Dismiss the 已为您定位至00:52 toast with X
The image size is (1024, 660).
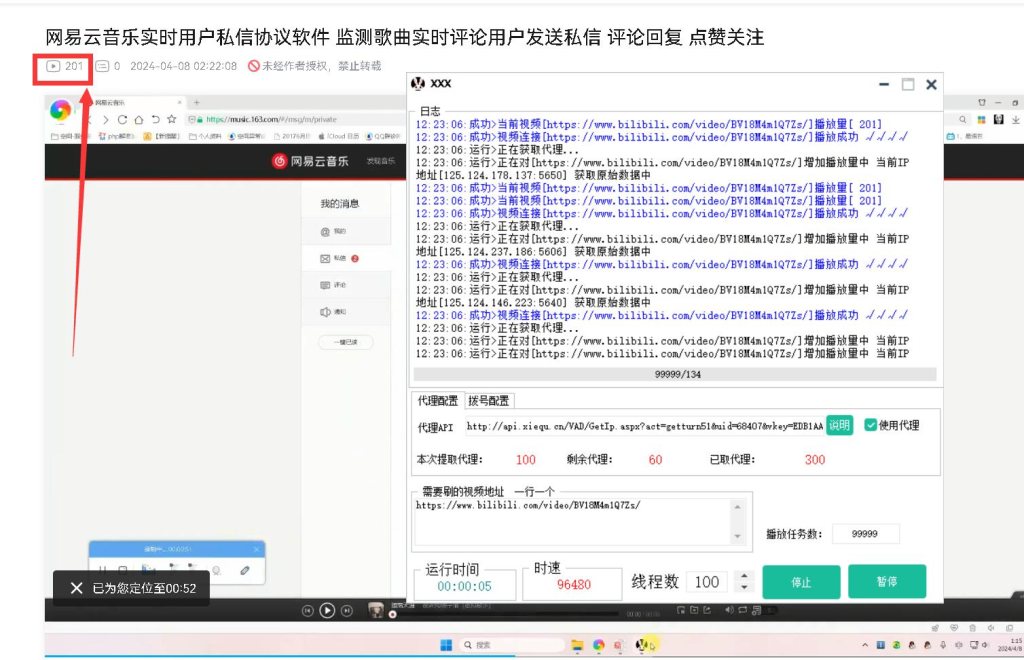pos(76,588)
